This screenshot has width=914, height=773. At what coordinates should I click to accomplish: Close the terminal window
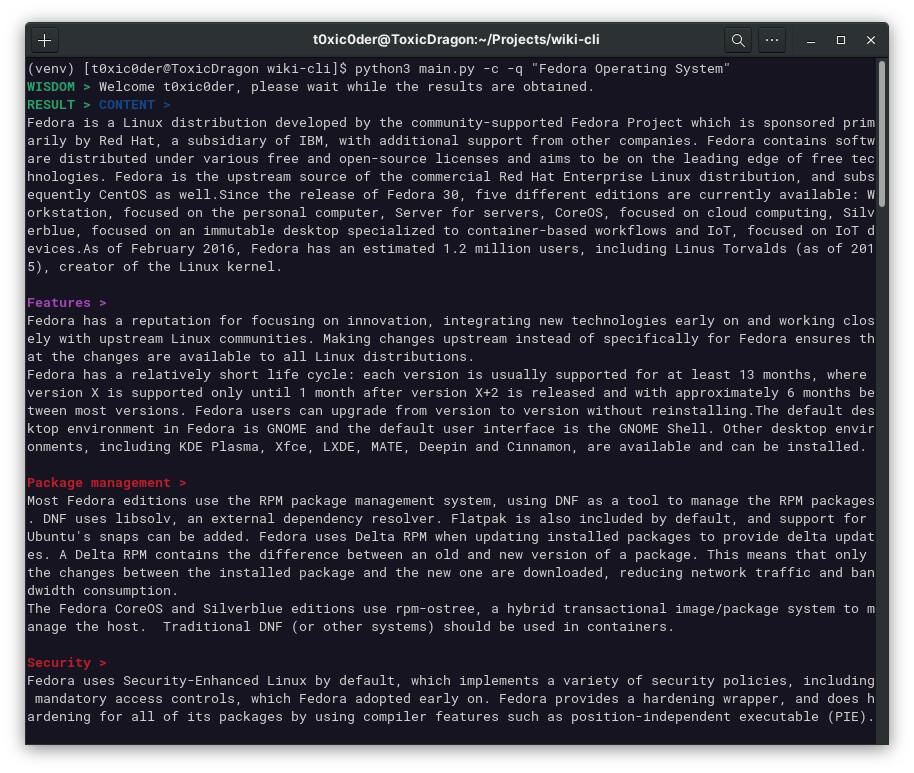[x=871, y=40]
